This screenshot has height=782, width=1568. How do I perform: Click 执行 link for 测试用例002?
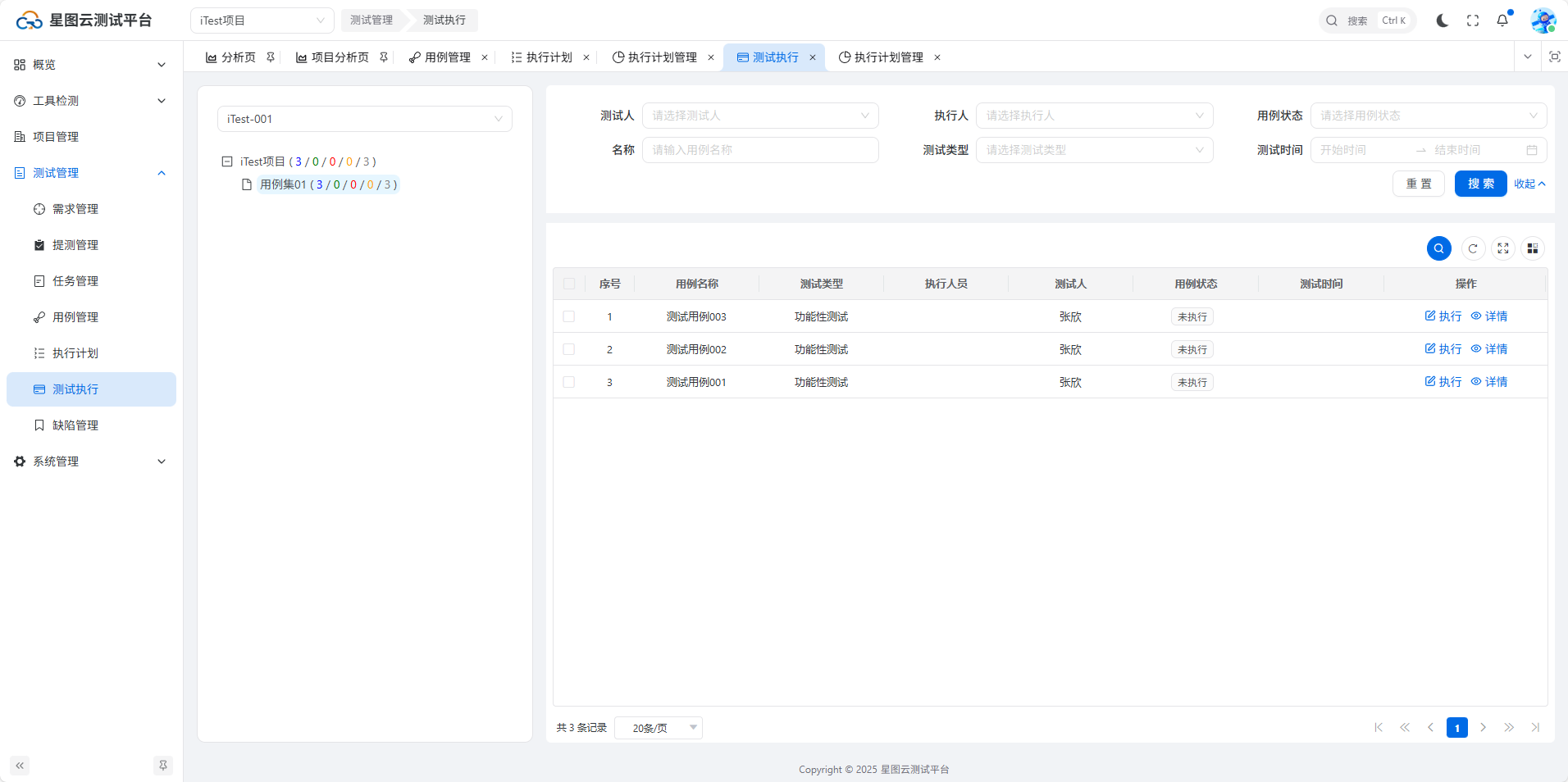[1443, 349]
